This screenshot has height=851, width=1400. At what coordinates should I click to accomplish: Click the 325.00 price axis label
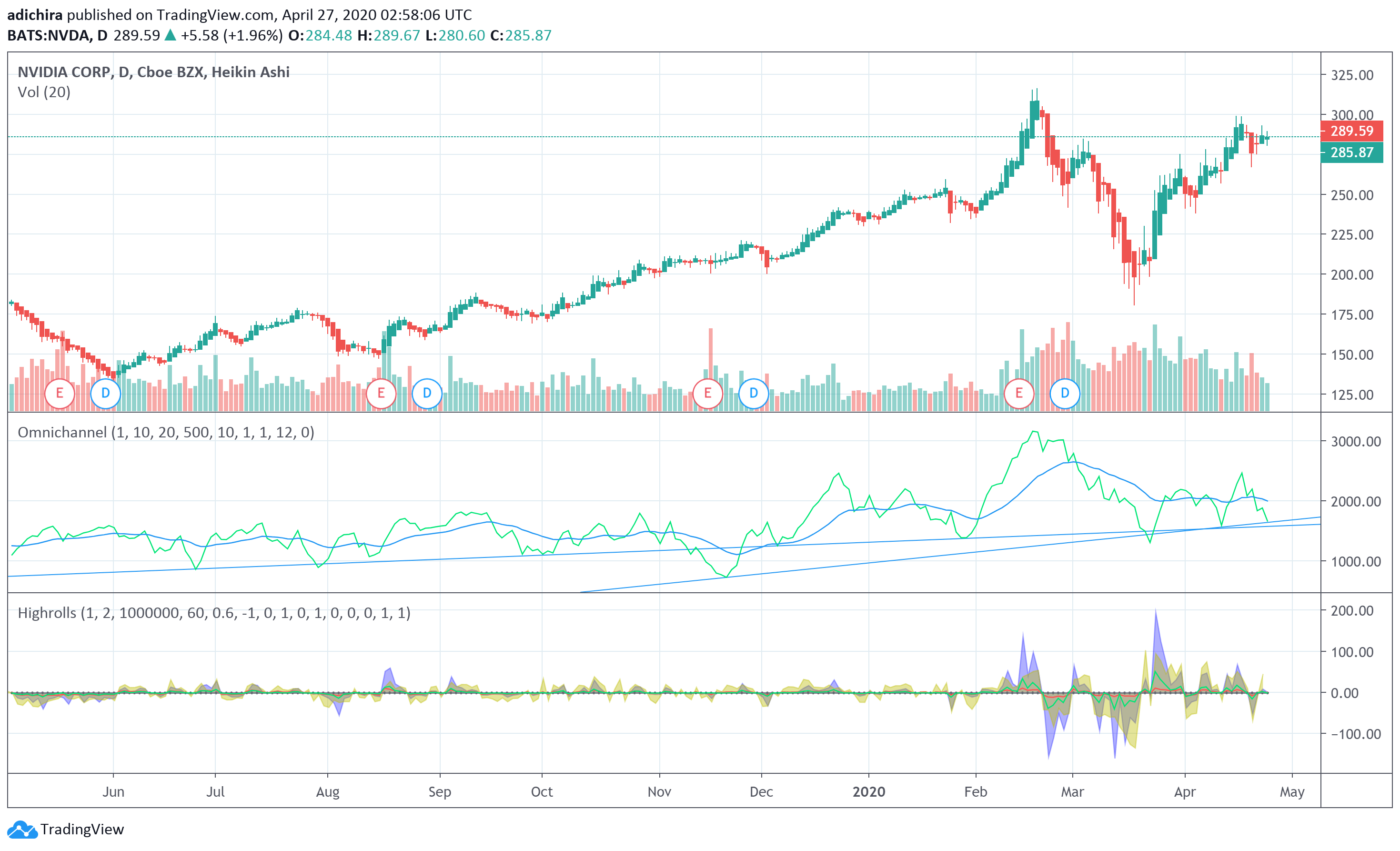click(x=1352, y=76)
